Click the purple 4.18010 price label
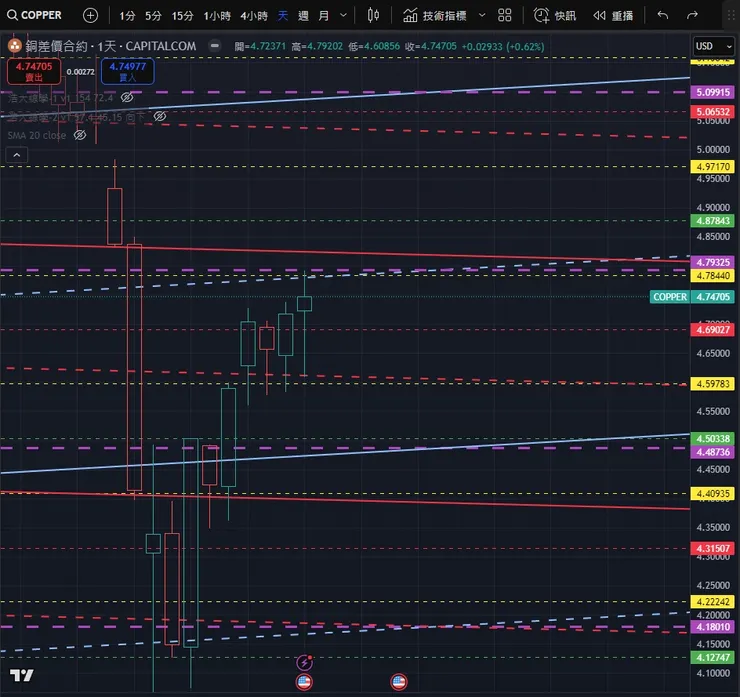 (713, 627)
